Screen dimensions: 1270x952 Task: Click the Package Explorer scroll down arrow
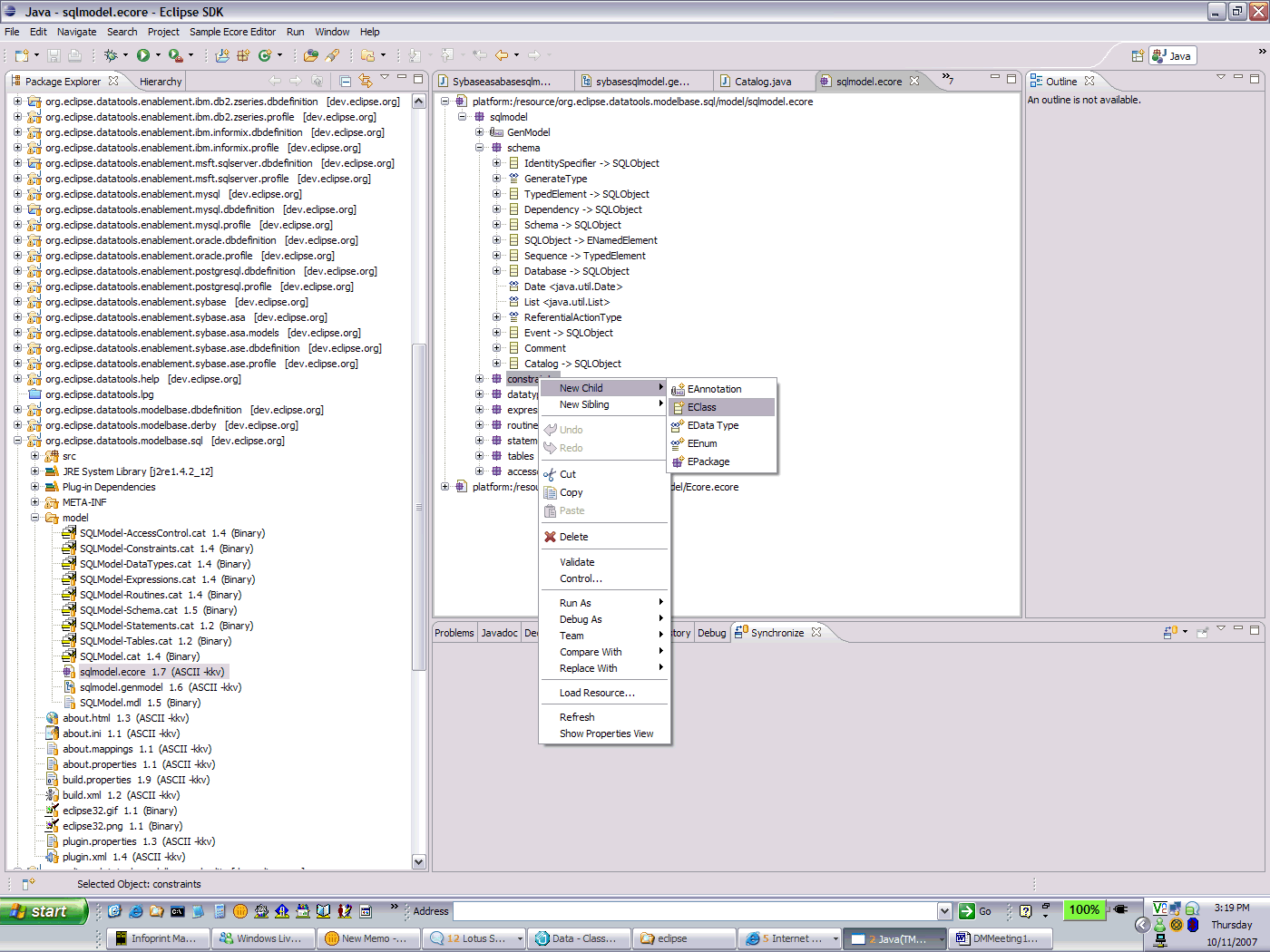coord(418,861)
